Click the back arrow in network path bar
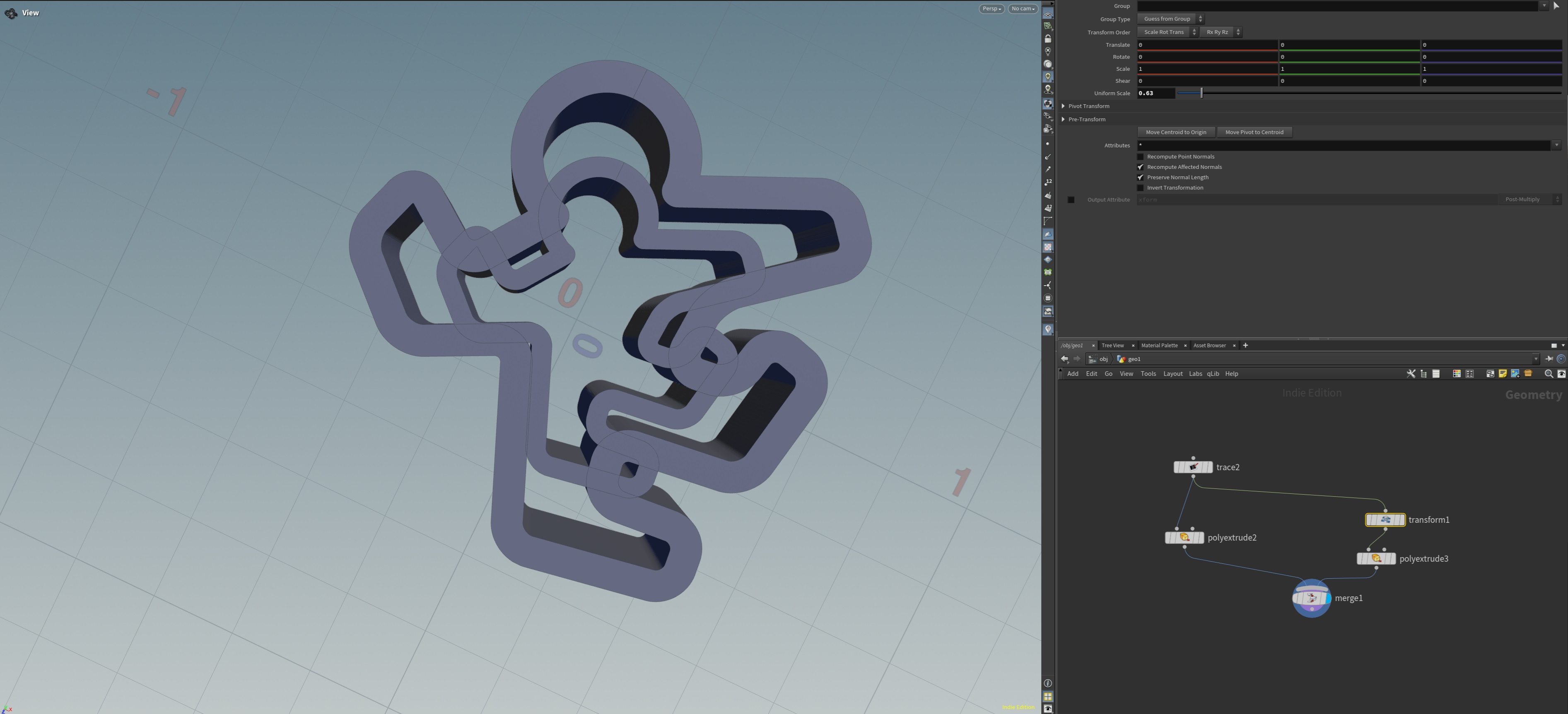The height and width of the screenshot is (714, 1568). coord(1064,359)
